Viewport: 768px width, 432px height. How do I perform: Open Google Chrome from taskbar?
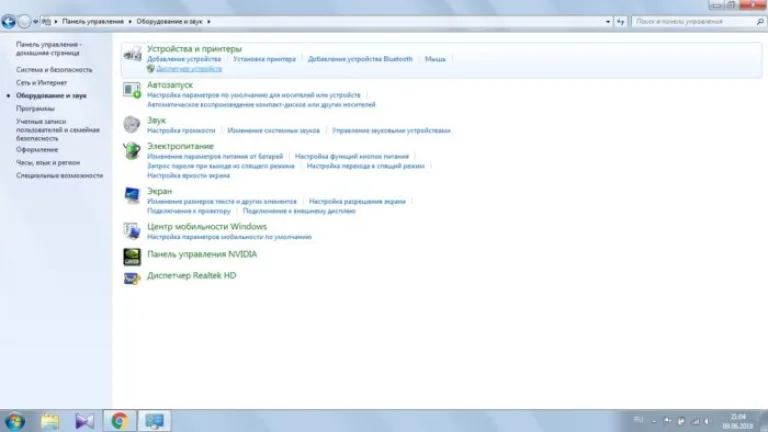120,421
